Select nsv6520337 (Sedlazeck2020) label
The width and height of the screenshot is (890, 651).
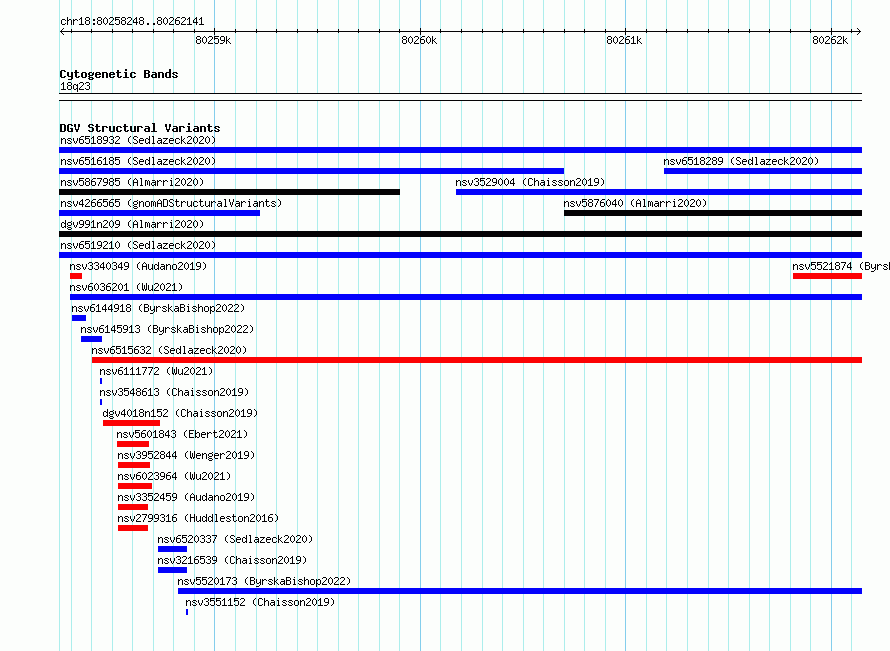(x=235, y=539)
